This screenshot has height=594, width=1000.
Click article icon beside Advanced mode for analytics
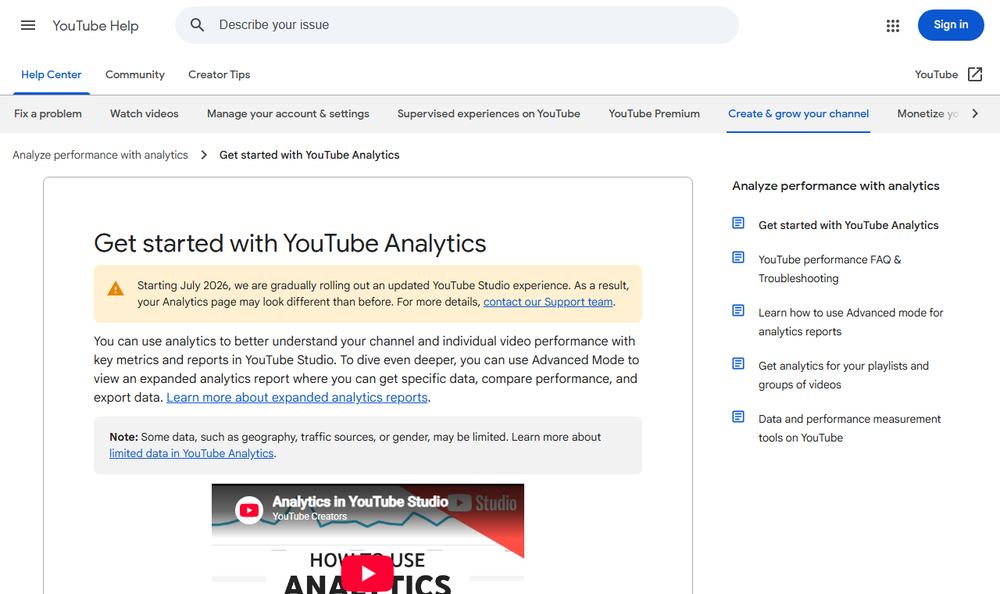coord(738,311)
